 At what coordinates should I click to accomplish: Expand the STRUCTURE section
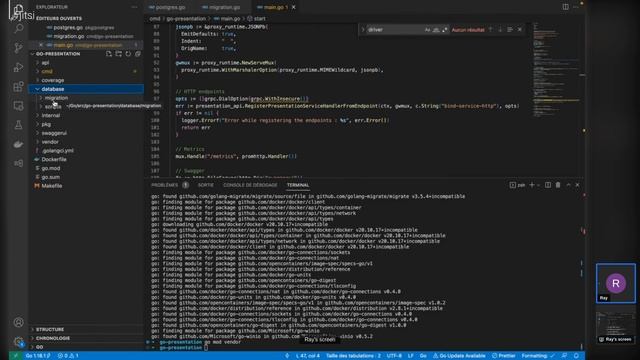coord(50,329)
